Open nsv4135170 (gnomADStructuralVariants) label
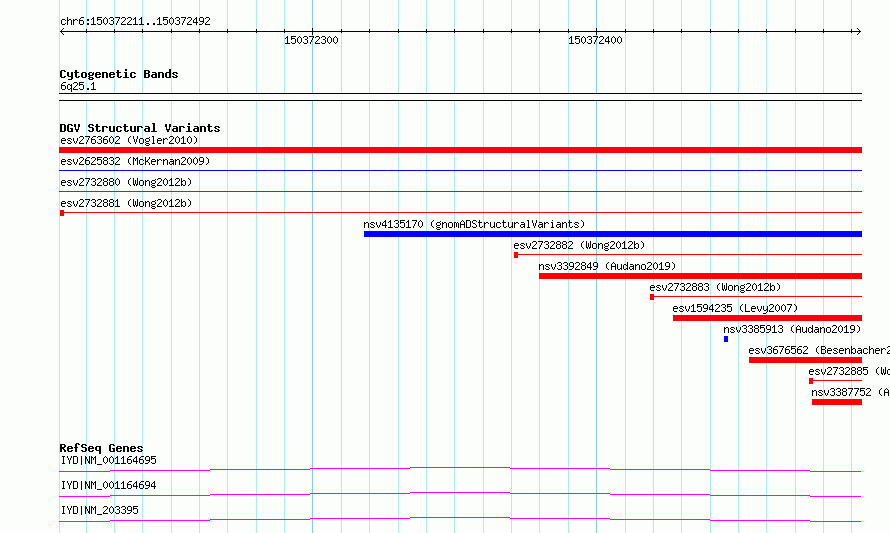 tap(474, 224)
